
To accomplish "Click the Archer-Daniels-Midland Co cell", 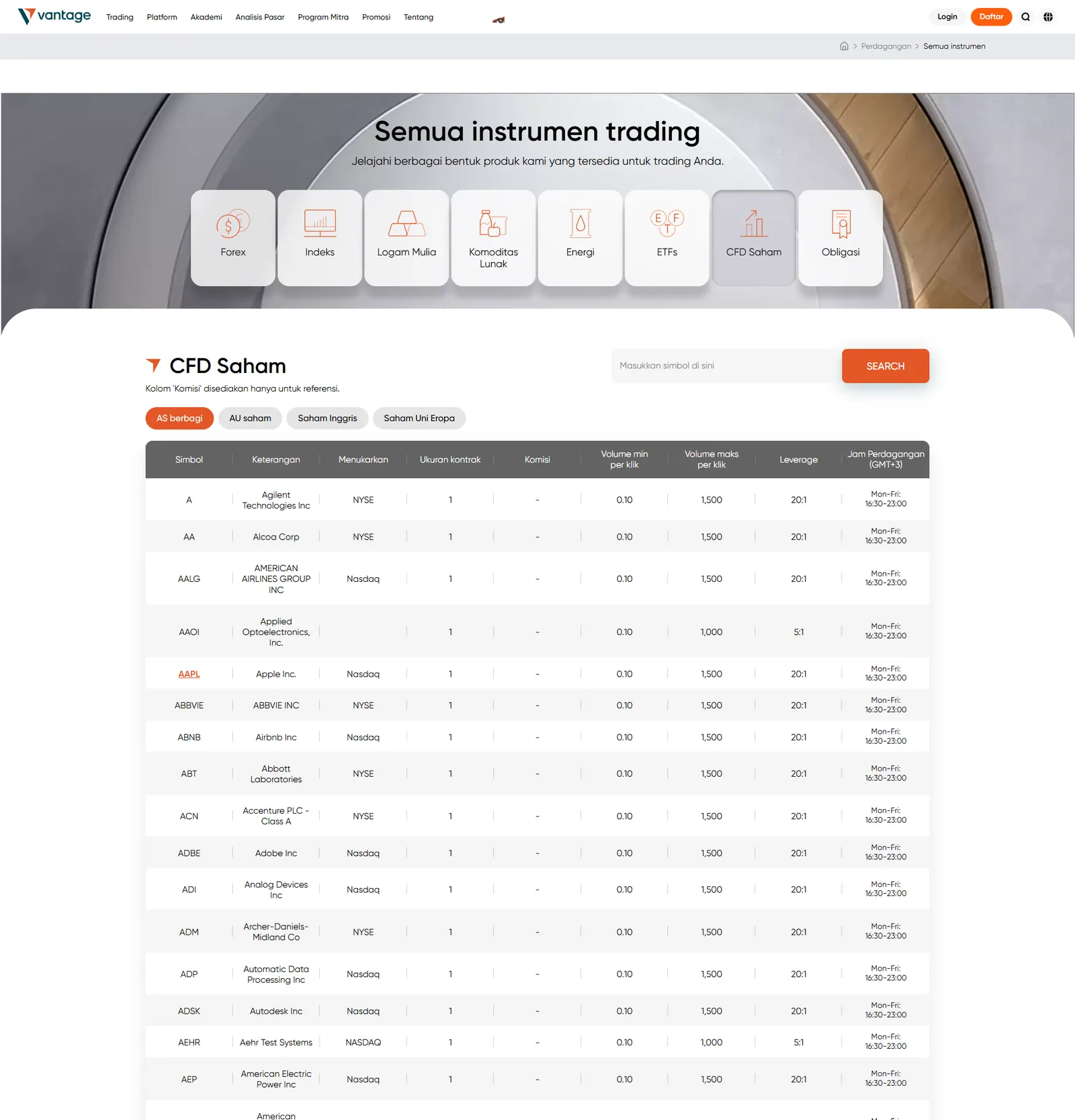I will [276, 932].
